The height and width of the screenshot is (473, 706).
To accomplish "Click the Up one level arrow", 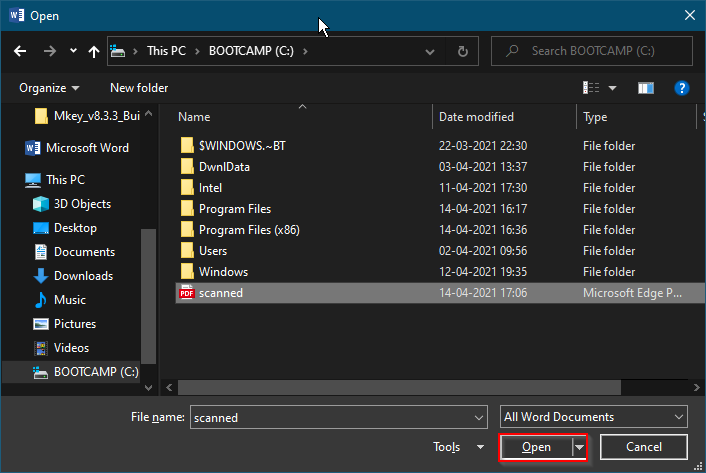I will (93, 51).
